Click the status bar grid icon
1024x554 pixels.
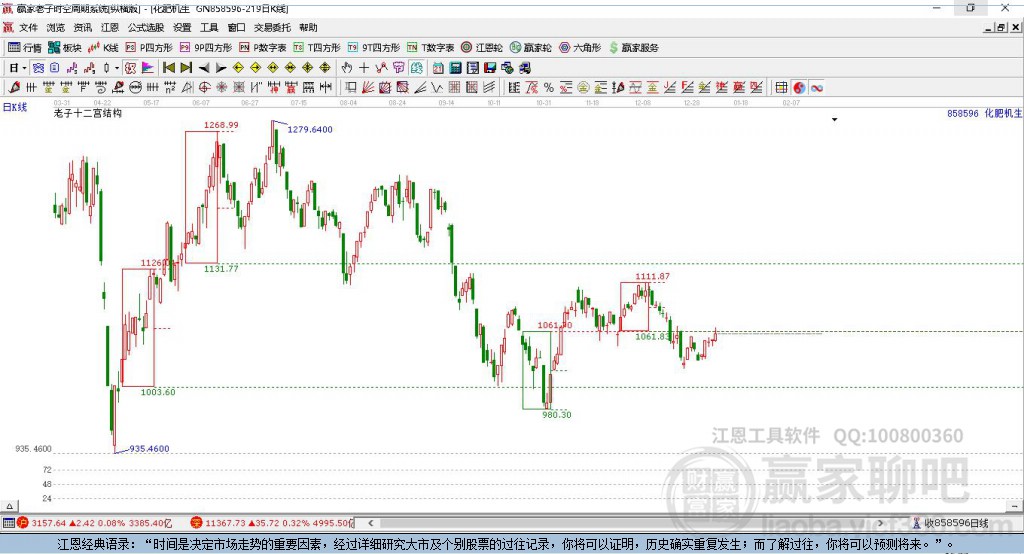click(x=8, y=523)
